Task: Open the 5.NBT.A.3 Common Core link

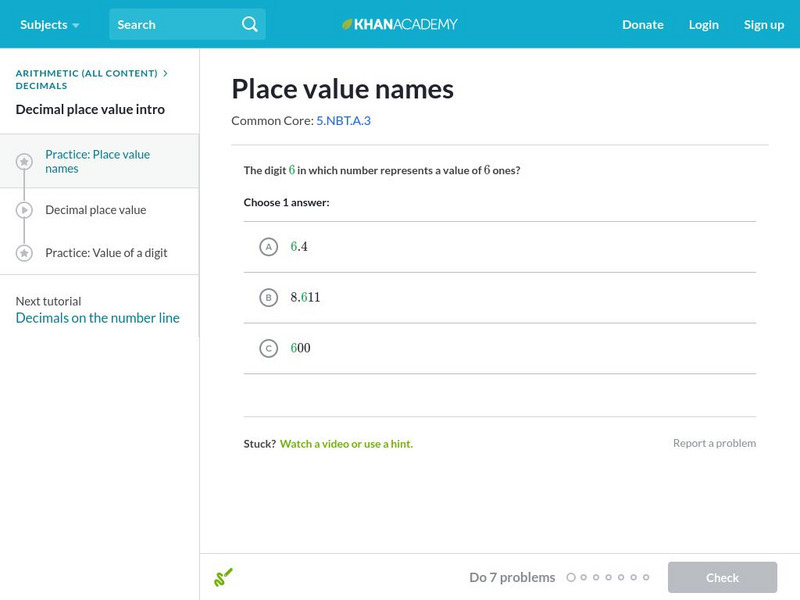Action: (343, 120)
